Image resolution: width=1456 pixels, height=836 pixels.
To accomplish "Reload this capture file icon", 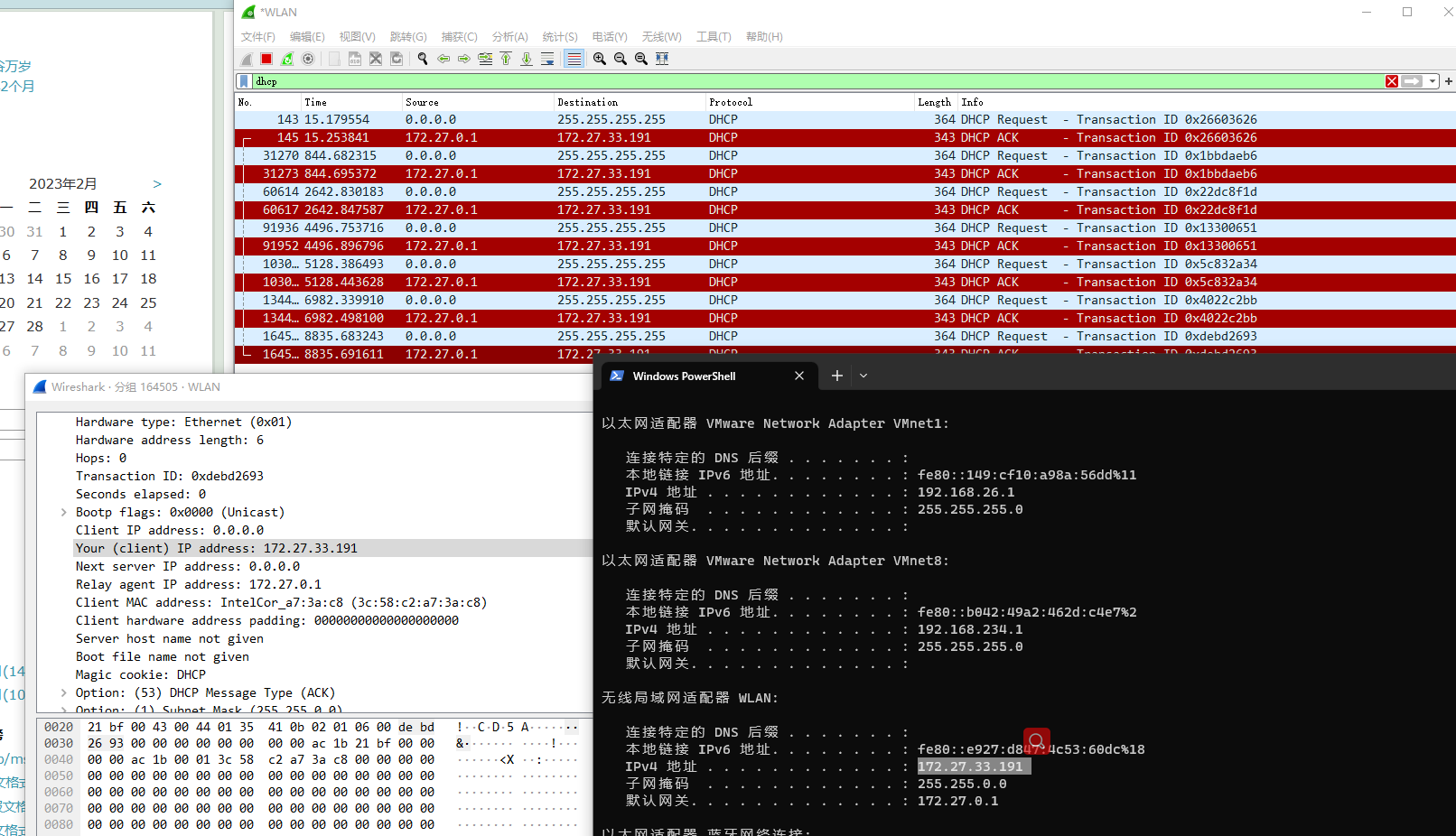I will (397, 59).
